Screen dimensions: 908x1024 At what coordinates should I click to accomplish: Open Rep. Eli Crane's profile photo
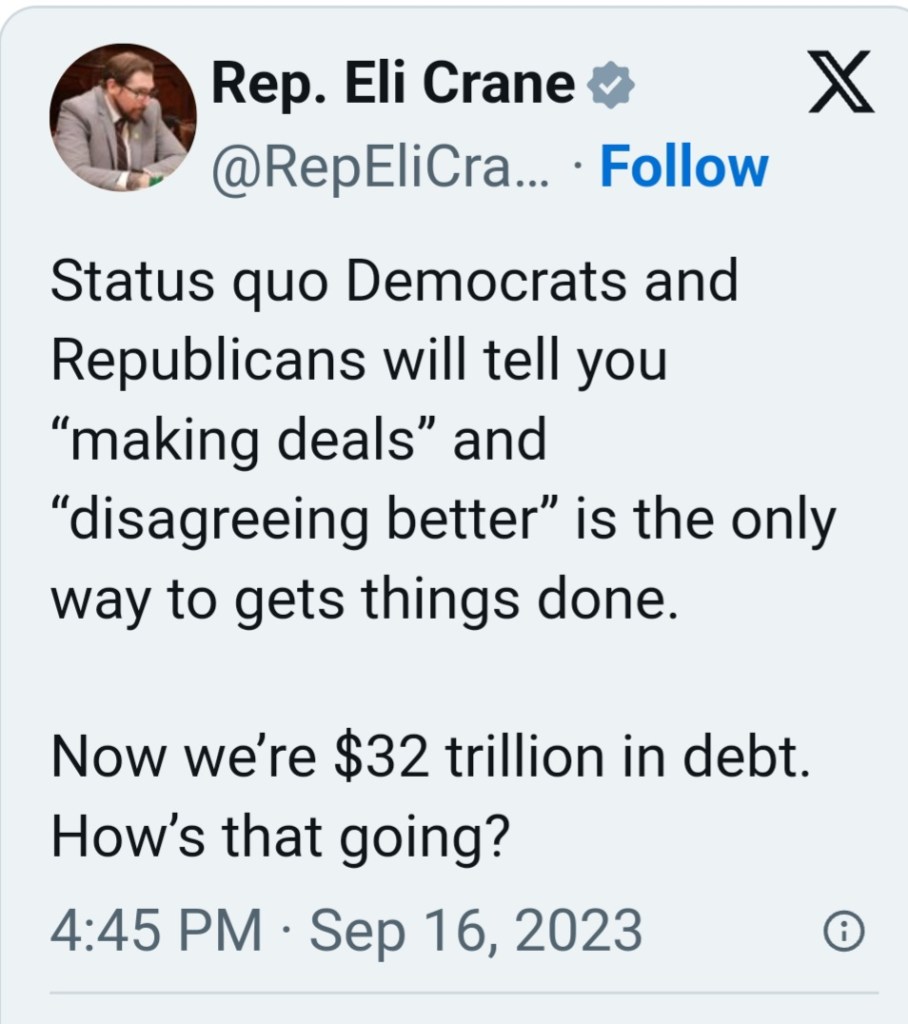point(123,119)
